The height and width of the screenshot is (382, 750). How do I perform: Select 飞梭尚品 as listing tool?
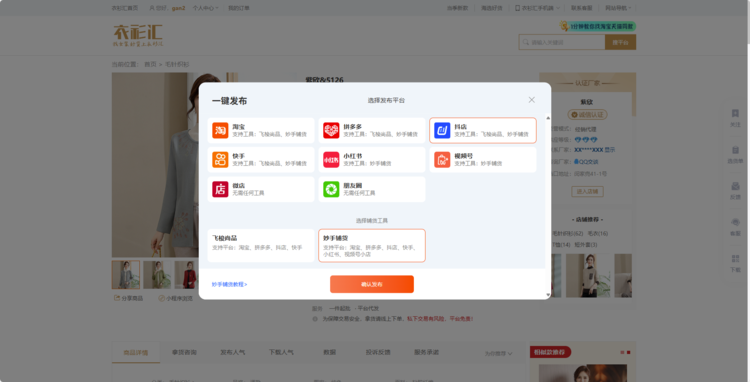(x=261, y=245)
